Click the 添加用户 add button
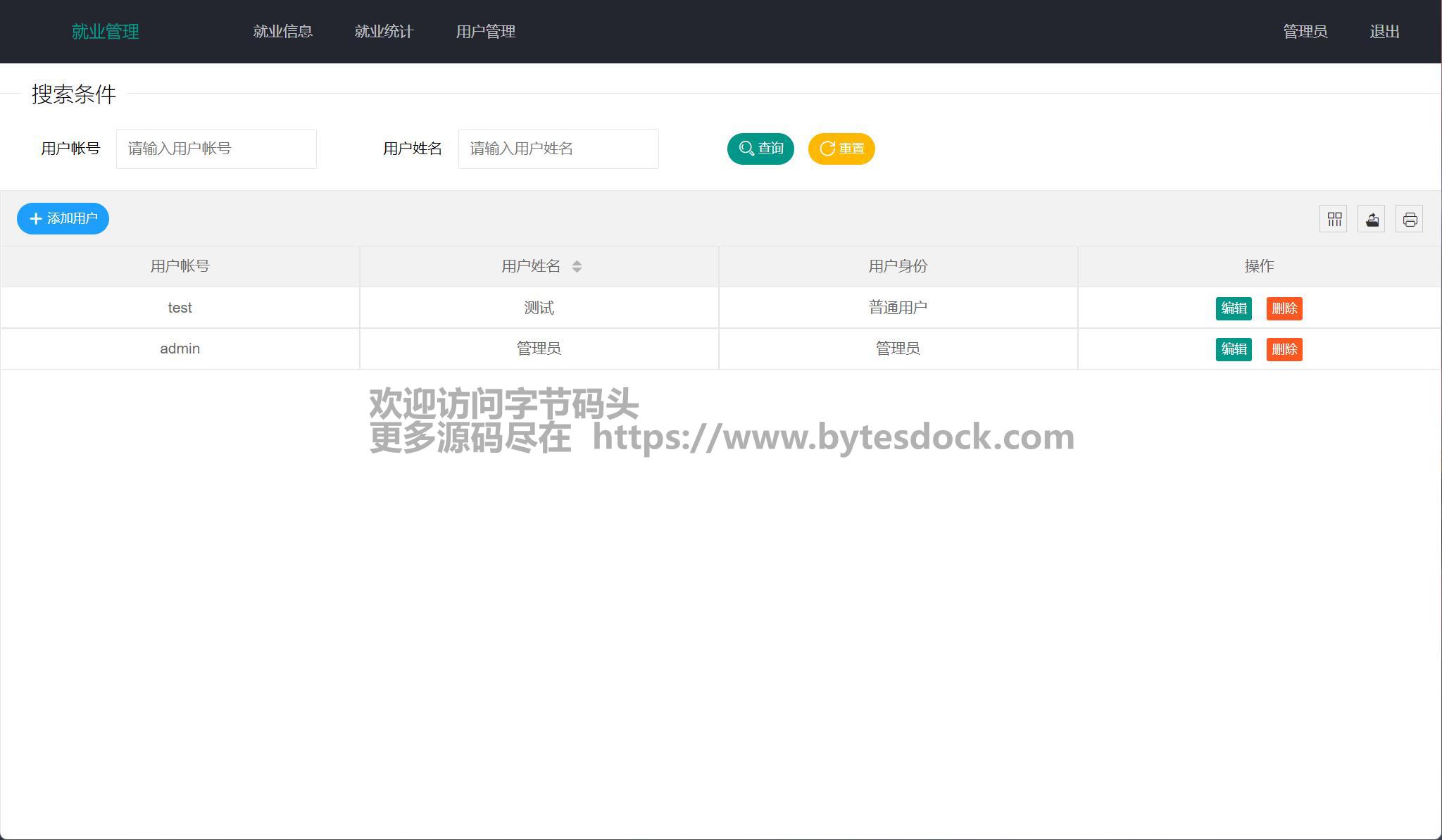Viewport: 1442px width, 840px height. 63,219
